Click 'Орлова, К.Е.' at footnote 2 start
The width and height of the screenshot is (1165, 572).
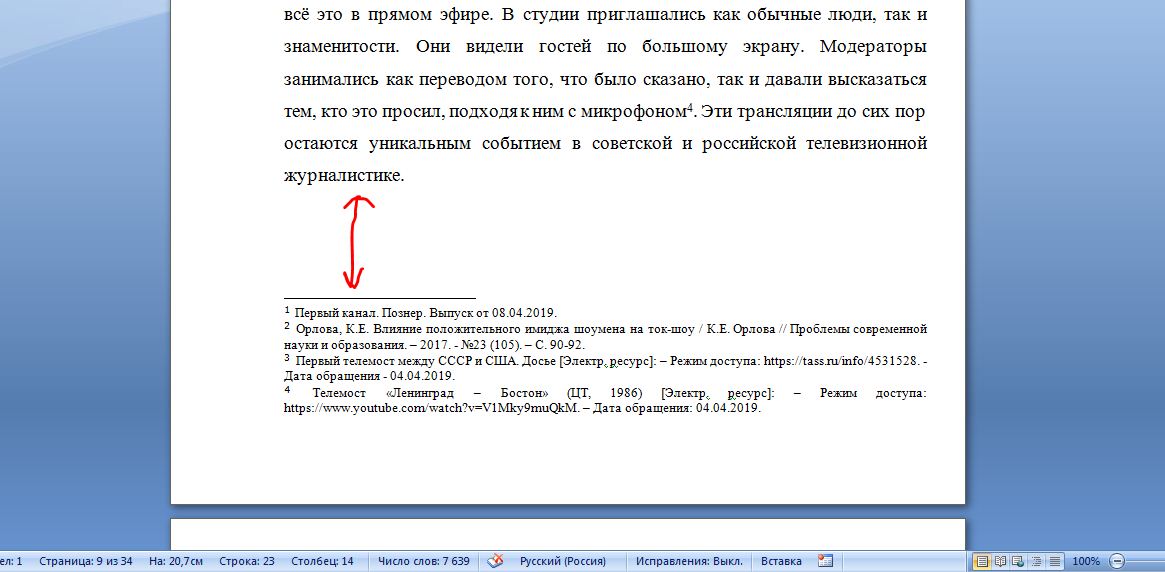pyautogui.click(x=332, y=328)
